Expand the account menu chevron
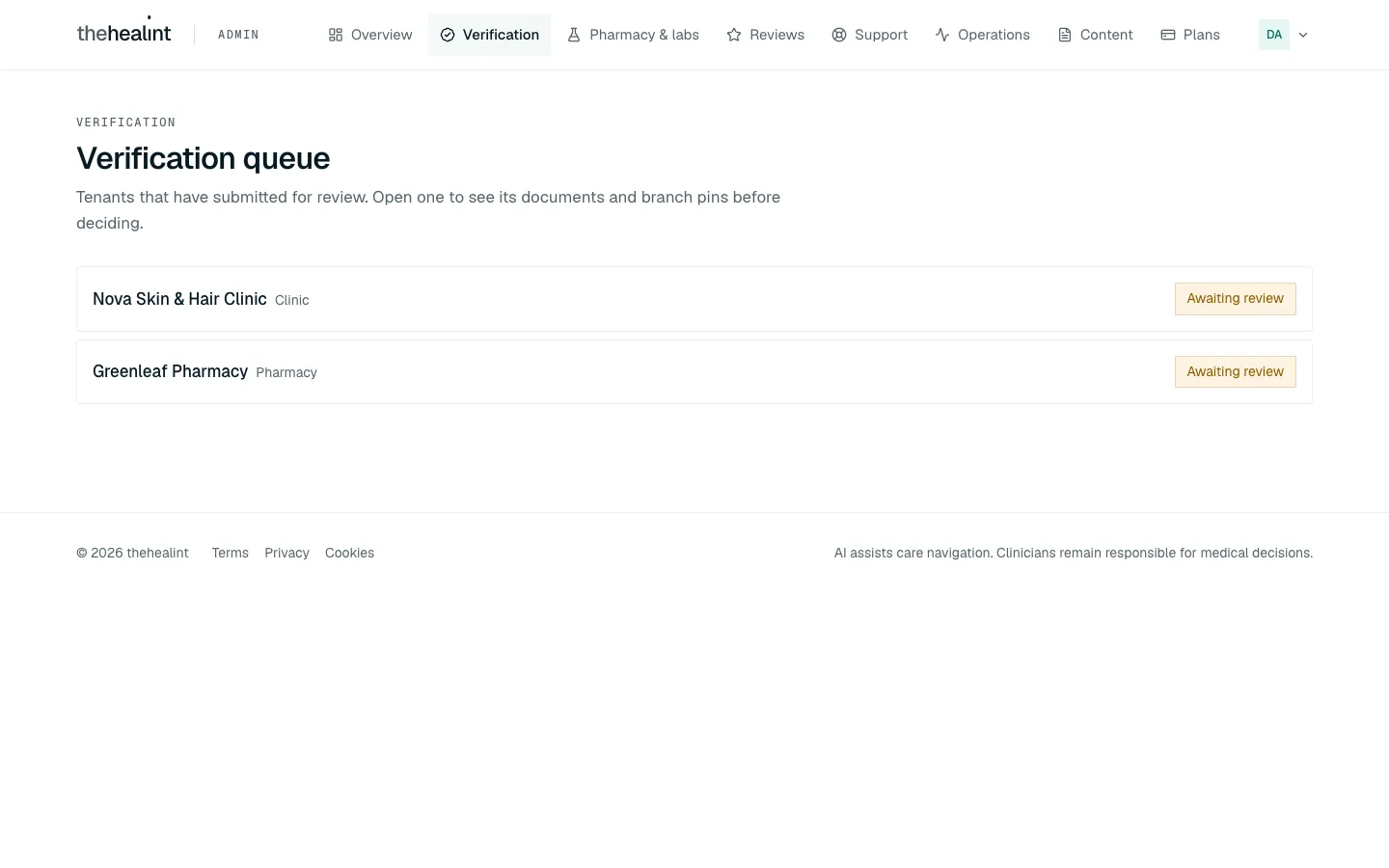1389x868 pixels. [1303, 35]
